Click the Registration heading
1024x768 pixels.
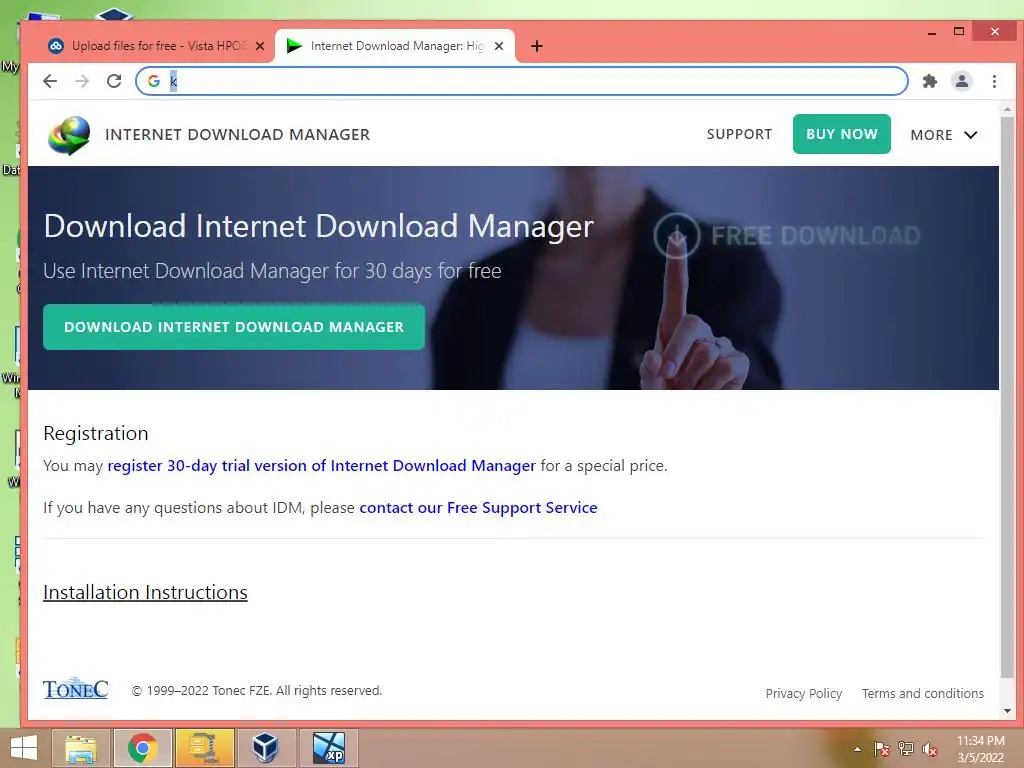click(x=95, y=434)
